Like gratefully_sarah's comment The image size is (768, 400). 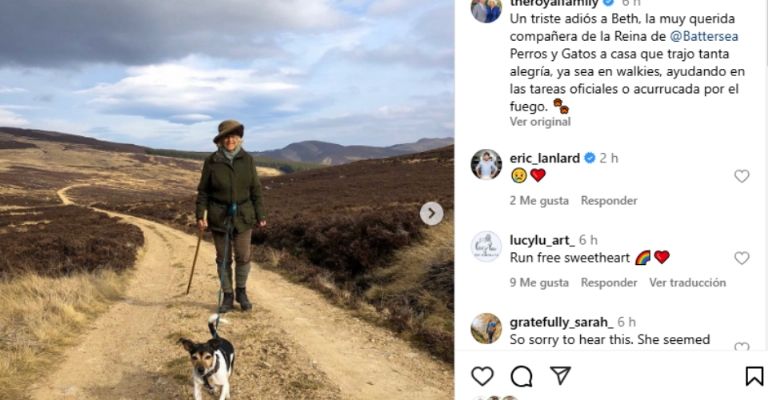pyautogui.click(x=741, y=347)
